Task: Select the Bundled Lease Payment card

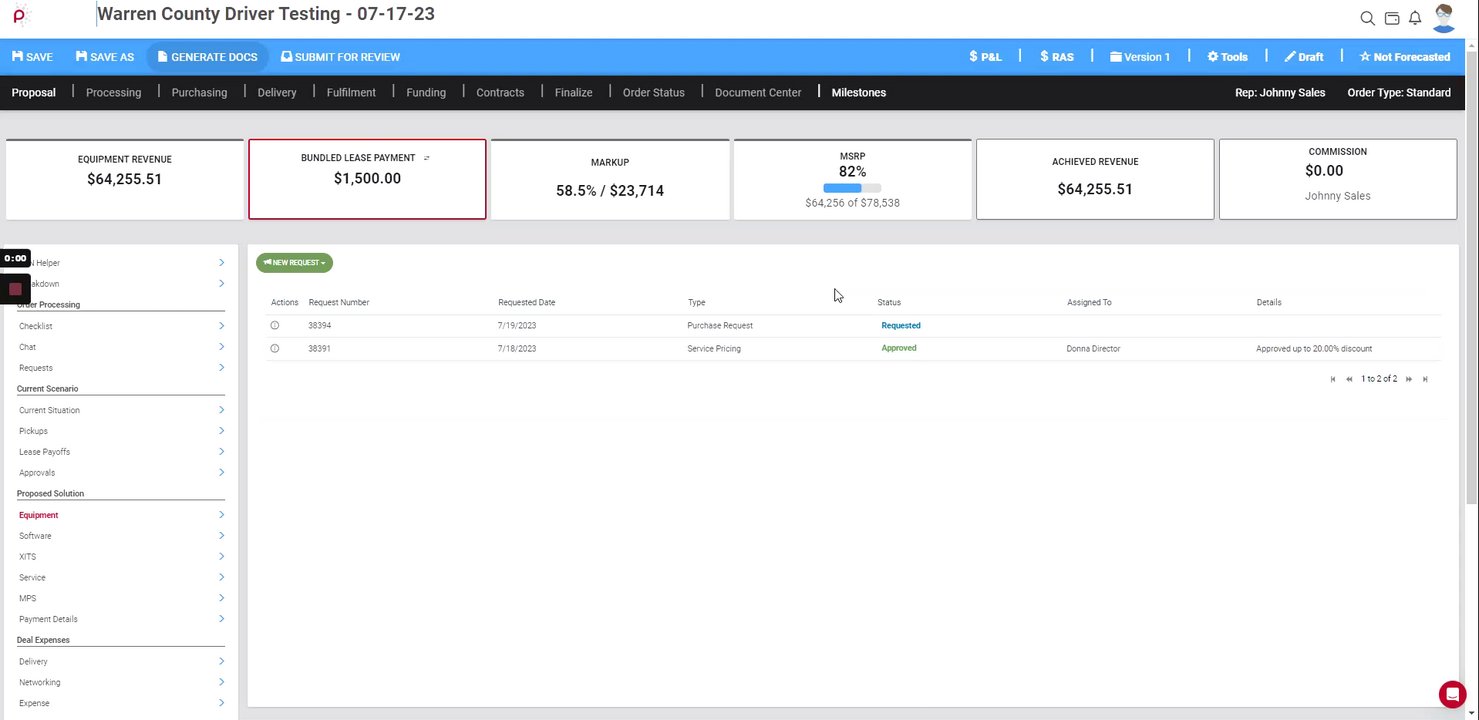Action: click(x=367, y=179)
